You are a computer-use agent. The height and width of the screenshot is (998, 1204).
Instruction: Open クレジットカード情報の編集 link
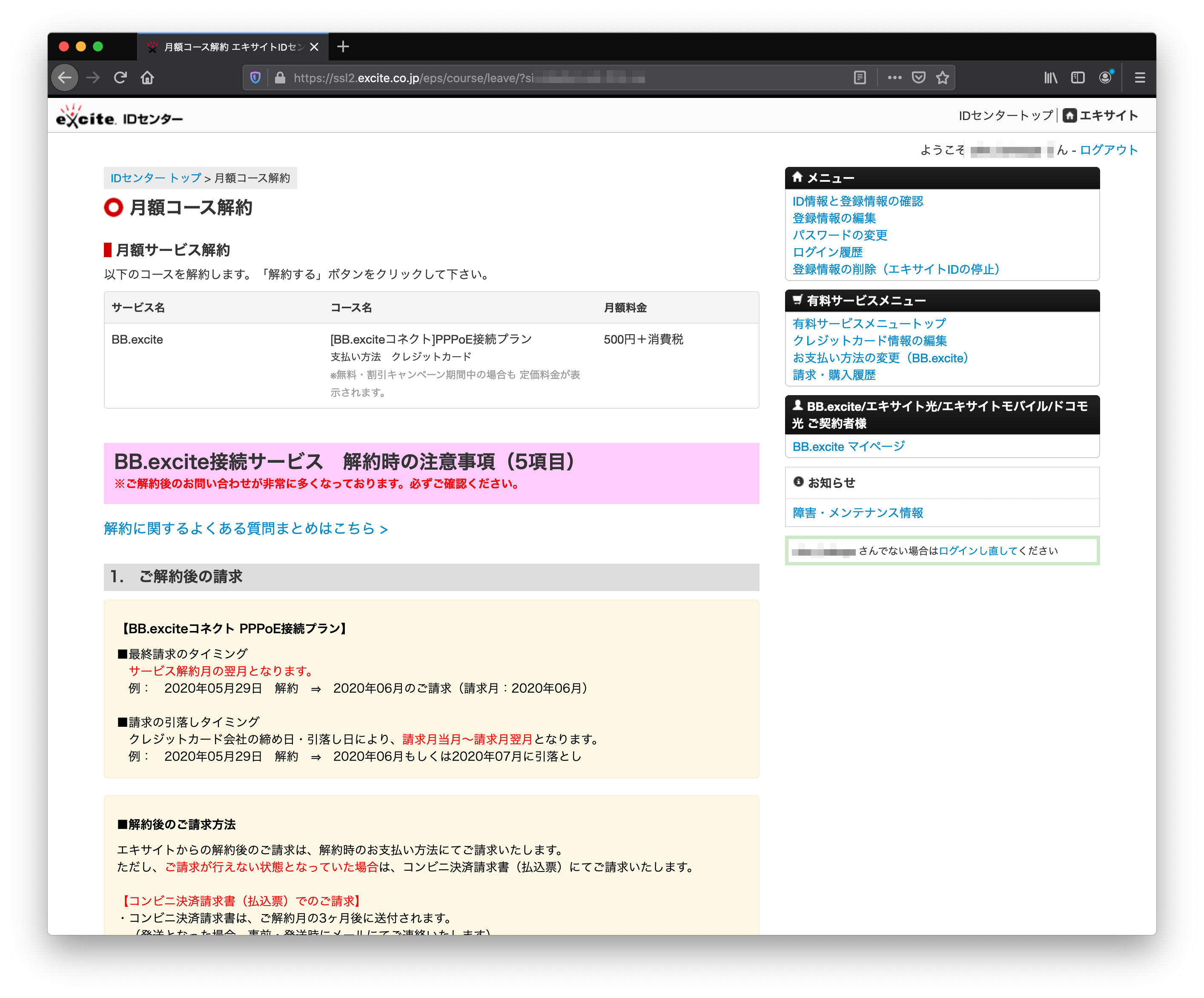pyautogui.click(x=870, y=341)
